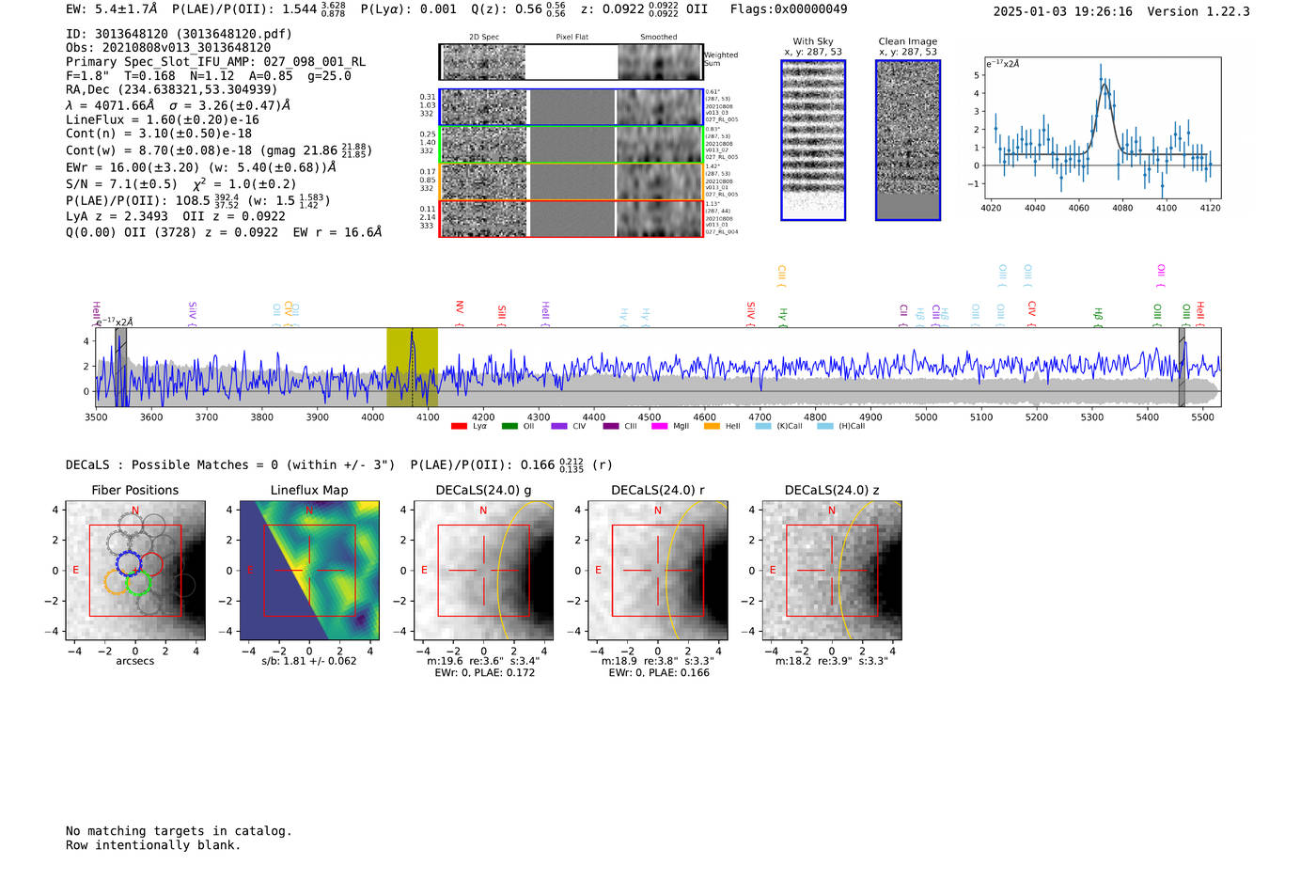Click the red NV line label

click(460, 313)
